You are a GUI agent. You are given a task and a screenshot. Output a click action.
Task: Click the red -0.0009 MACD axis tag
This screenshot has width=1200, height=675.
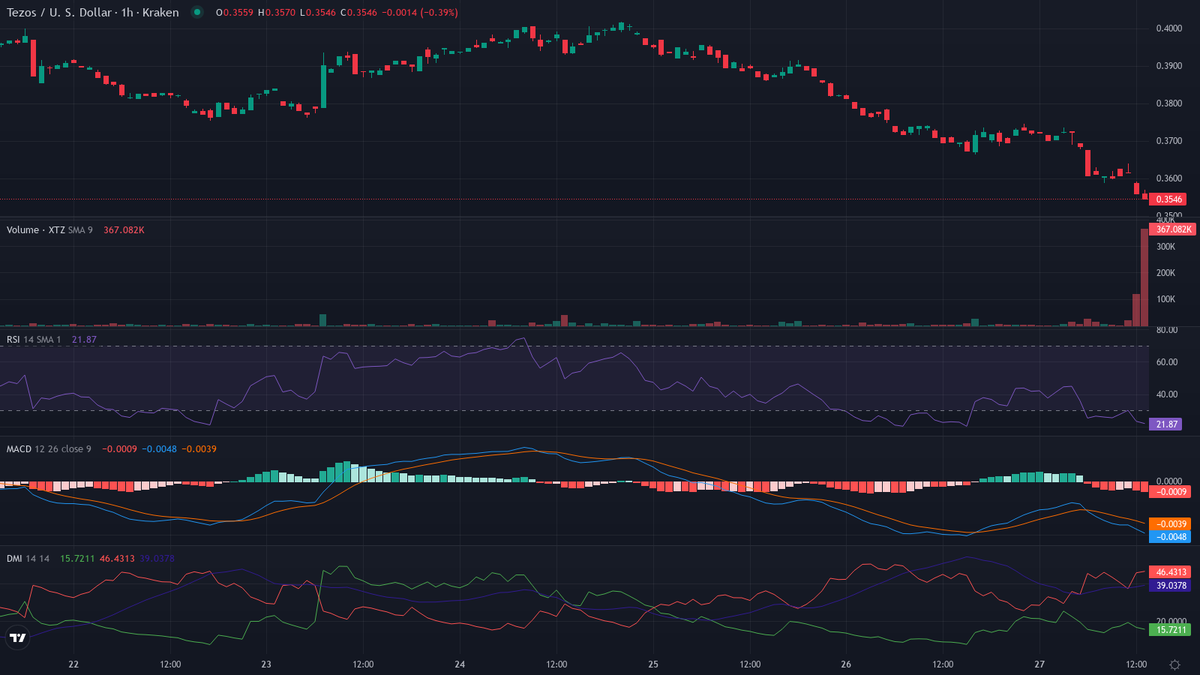pos(1170,492)
